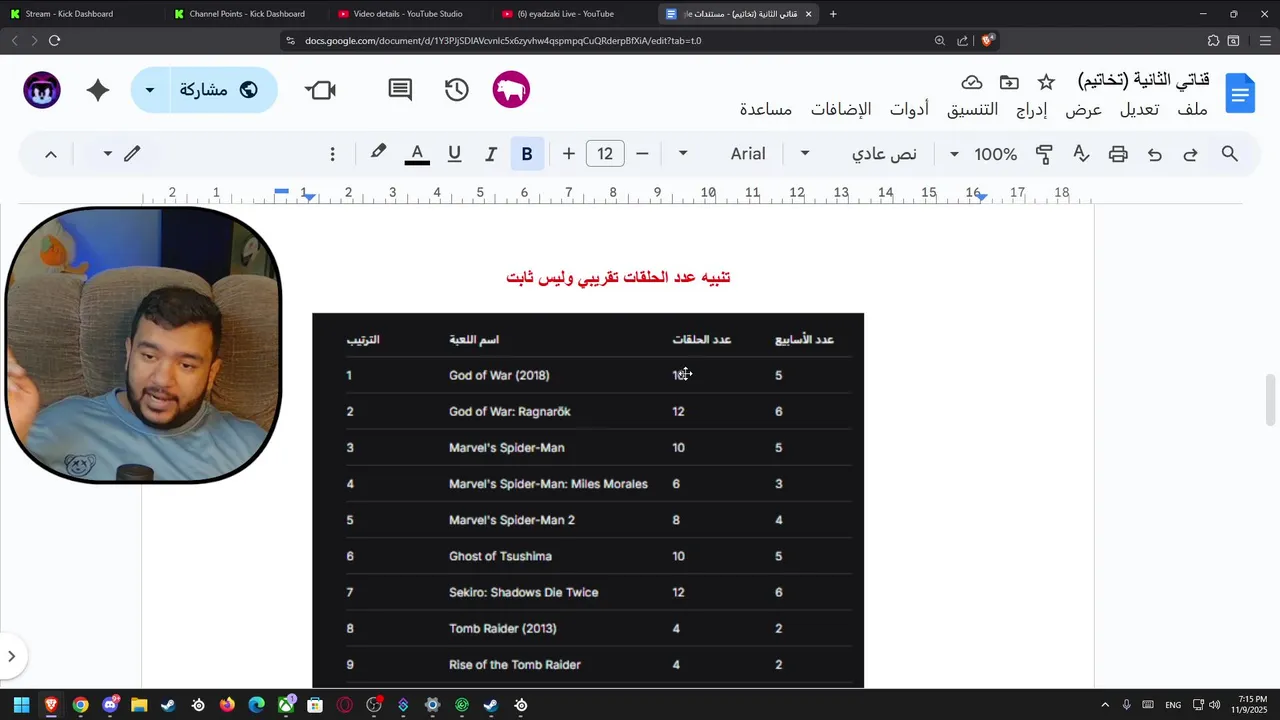Viewport: 1280px width, 720px height.
Task: Toggle underline formatting
Action: pos(454,154)
